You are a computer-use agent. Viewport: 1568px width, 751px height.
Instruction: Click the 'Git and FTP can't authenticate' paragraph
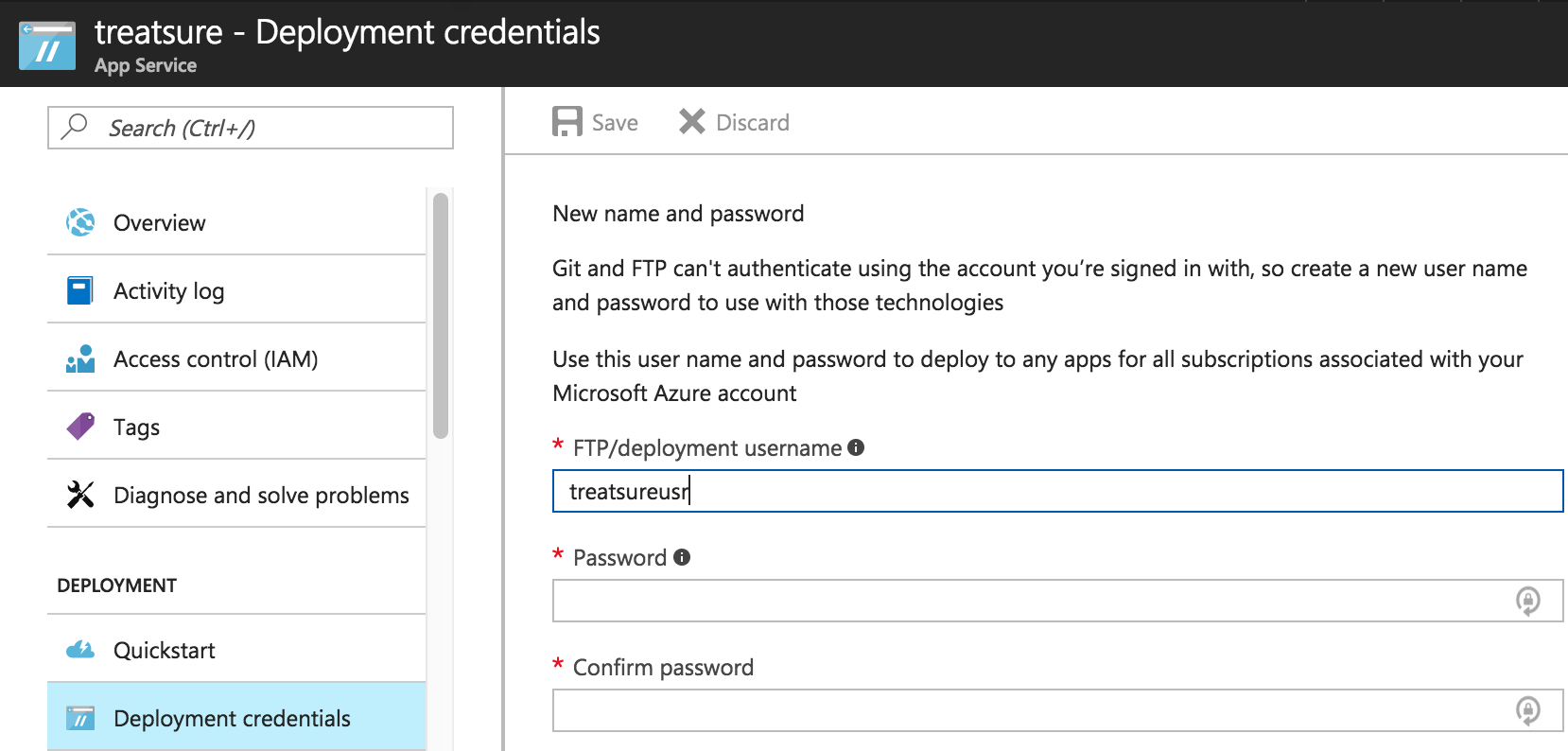click(1040, 286)
